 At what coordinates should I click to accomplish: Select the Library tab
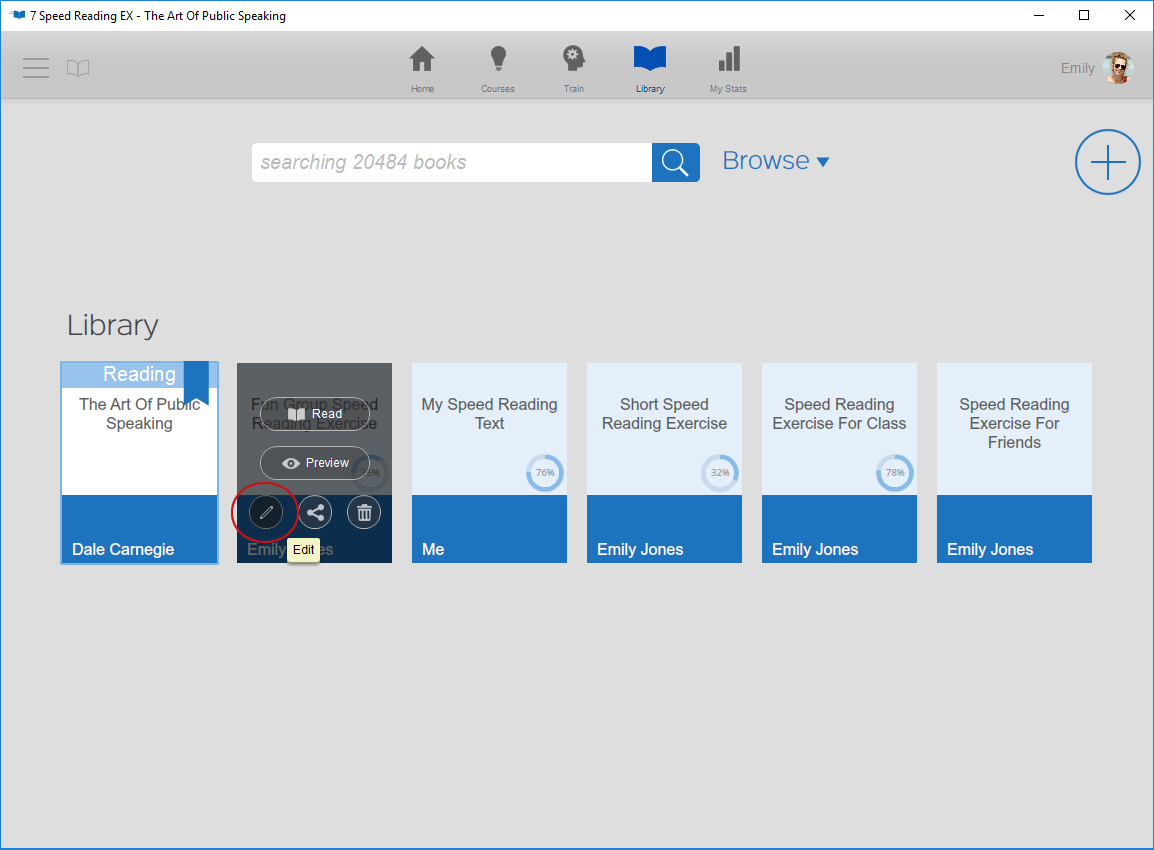(650, 67)
